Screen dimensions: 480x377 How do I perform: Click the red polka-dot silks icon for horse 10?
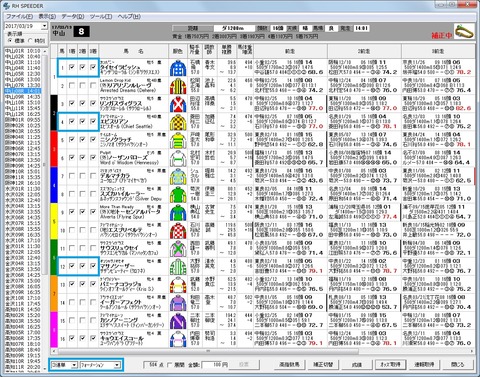coord(178,230)
